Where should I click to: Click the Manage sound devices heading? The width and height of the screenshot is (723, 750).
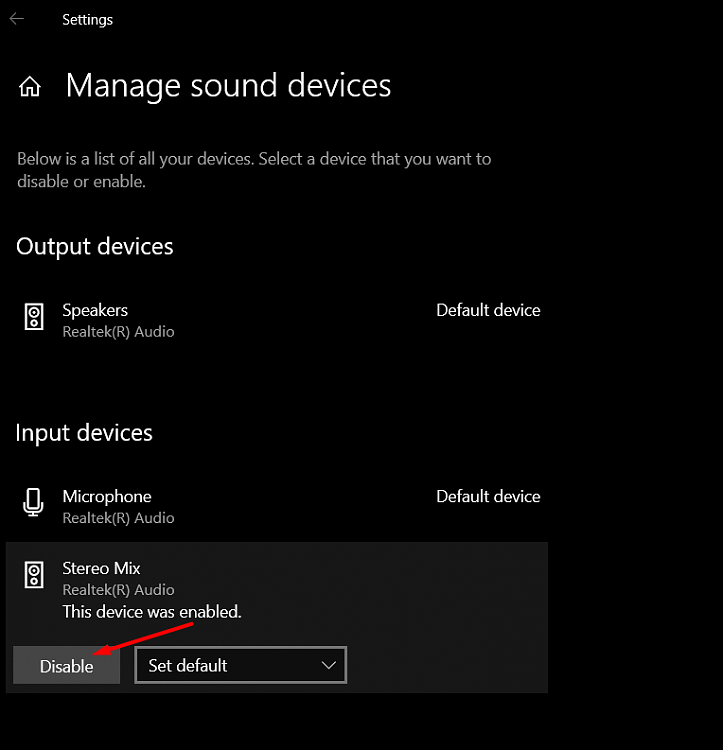(229, 86)
